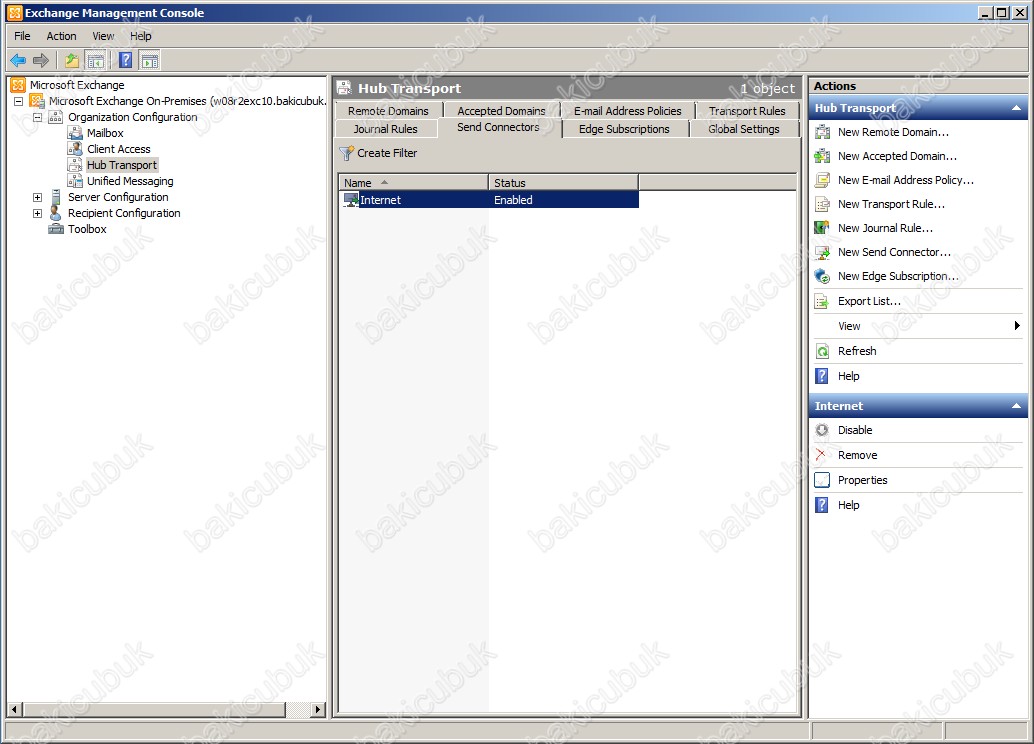
Task: Open the Action menu
Action: pyautogui.click(x=61, y=36)
